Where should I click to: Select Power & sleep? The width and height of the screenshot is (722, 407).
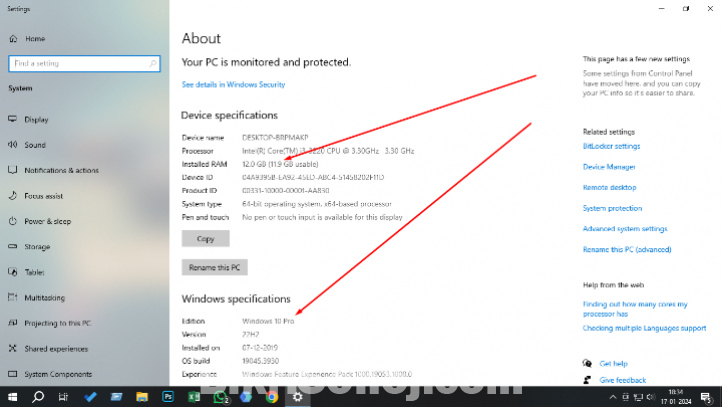[x=47, y=221]
